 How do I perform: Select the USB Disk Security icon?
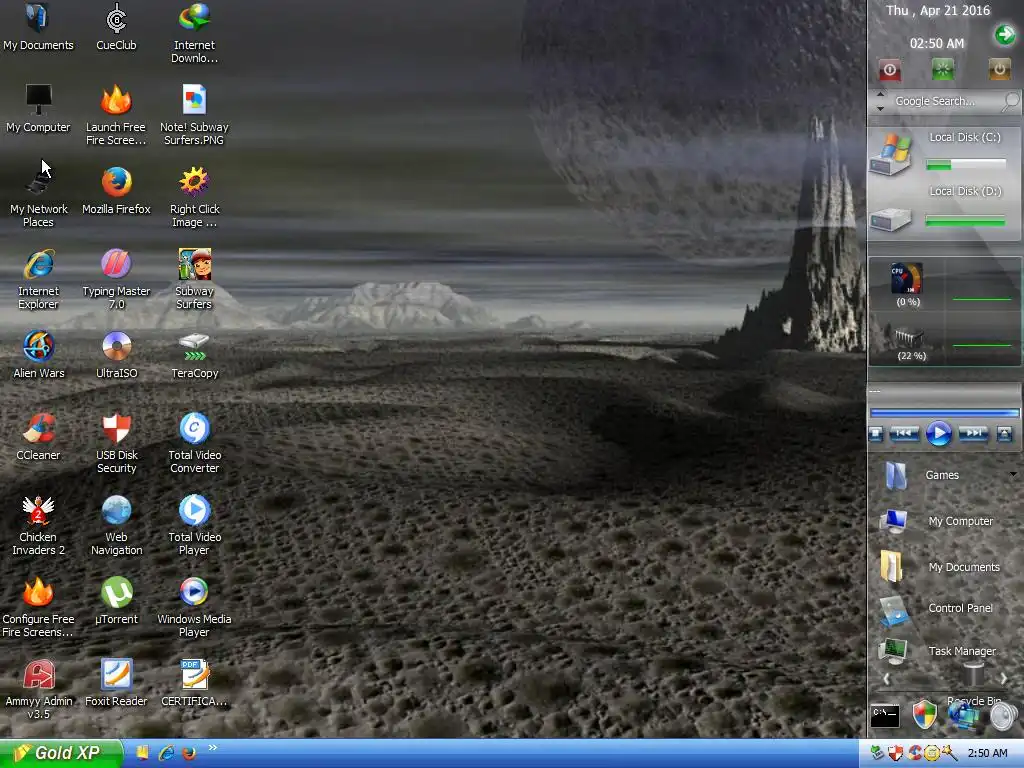click(x=116, y=443)
